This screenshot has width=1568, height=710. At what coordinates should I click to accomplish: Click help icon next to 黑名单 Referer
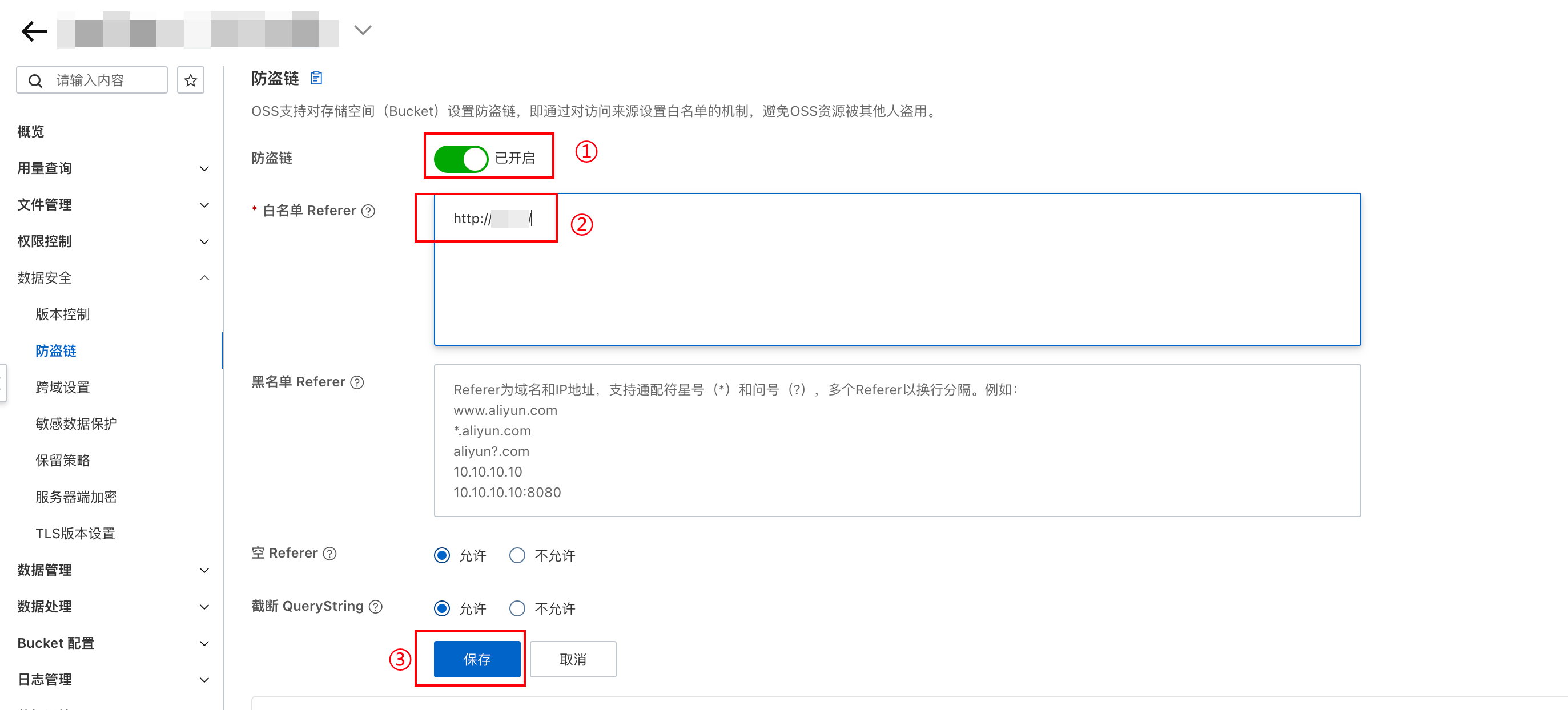(x=357, y=382)
